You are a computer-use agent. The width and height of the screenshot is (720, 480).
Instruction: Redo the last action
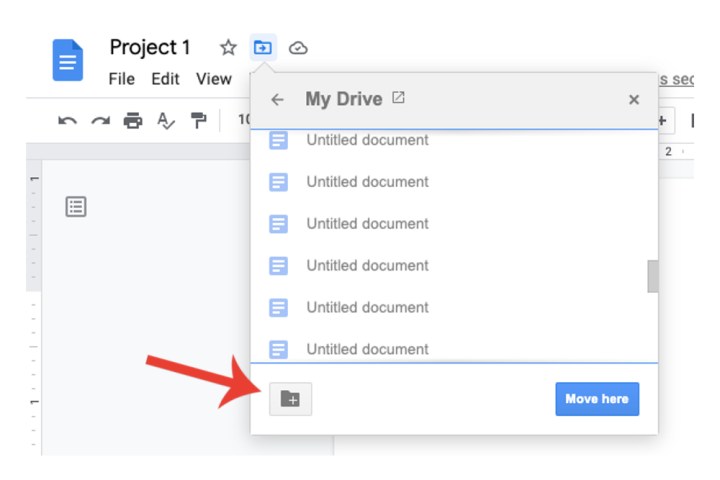pos(101,121)
